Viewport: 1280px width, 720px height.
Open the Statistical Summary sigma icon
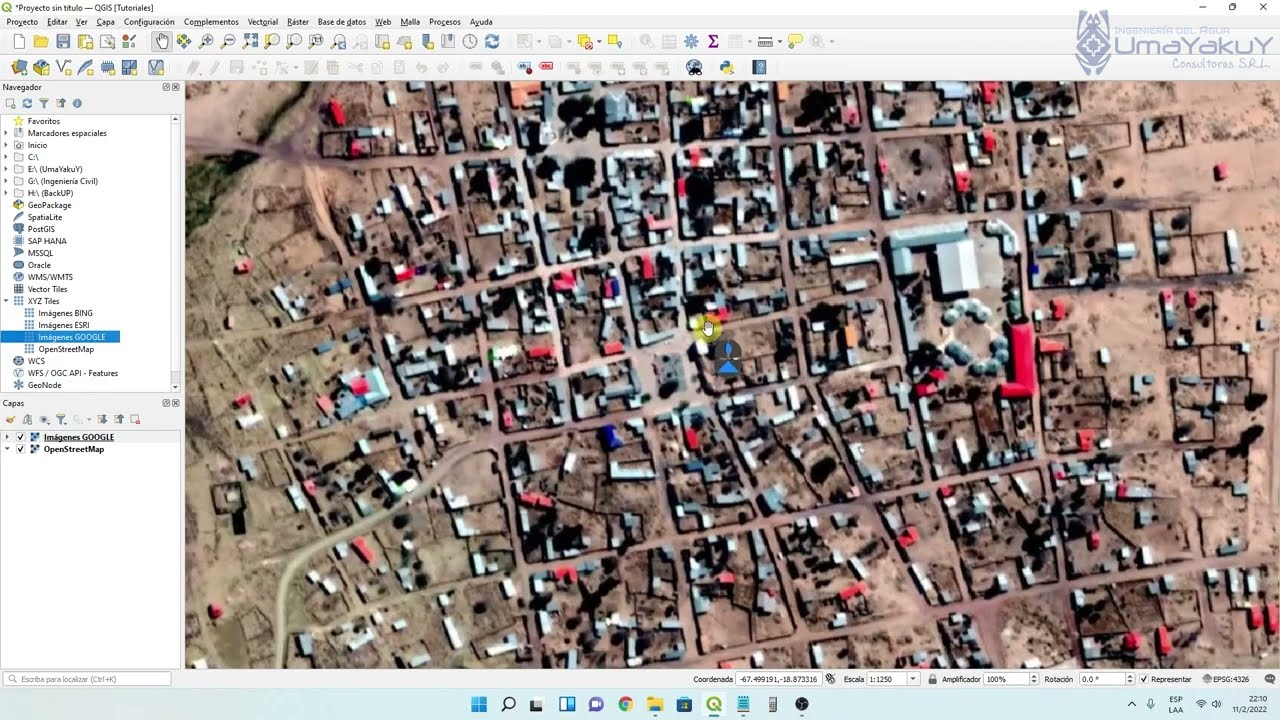coord(713,41)
